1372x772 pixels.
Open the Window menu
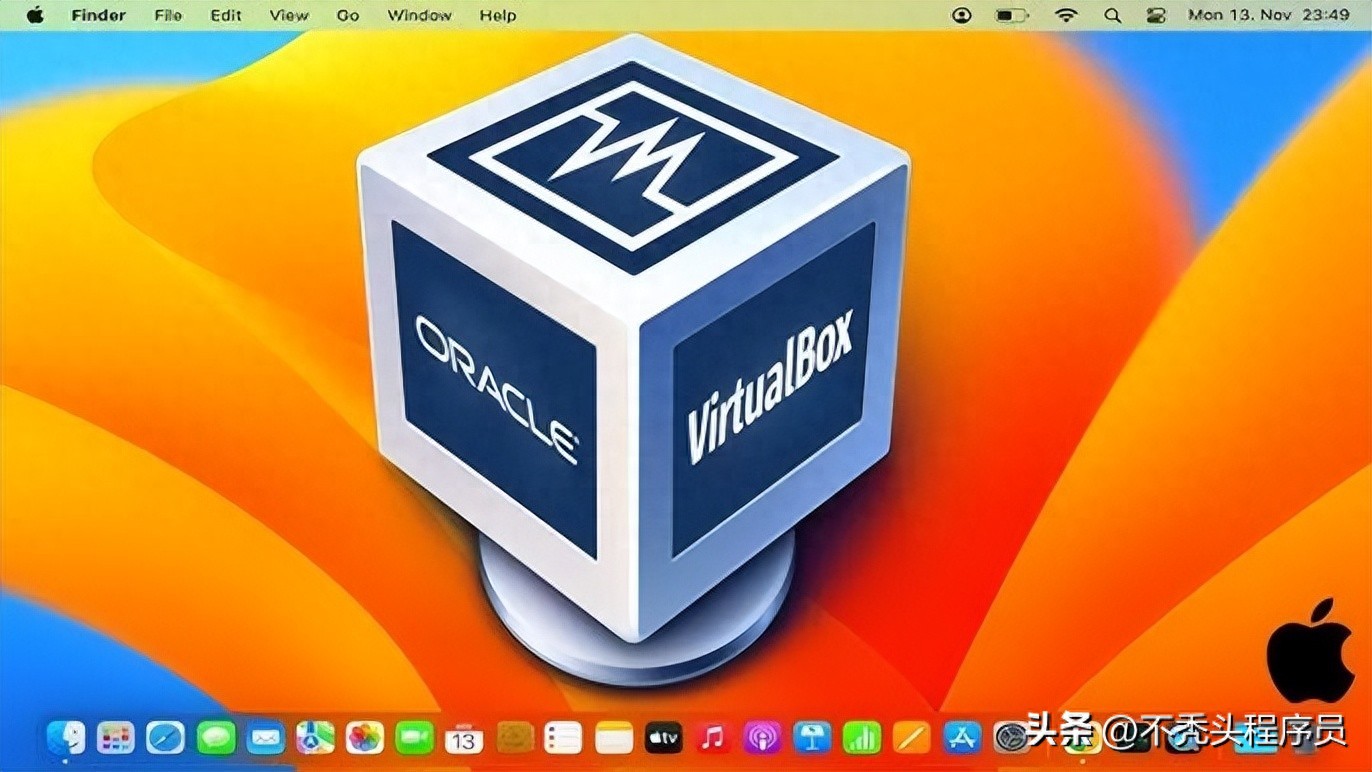click(418, 15)
